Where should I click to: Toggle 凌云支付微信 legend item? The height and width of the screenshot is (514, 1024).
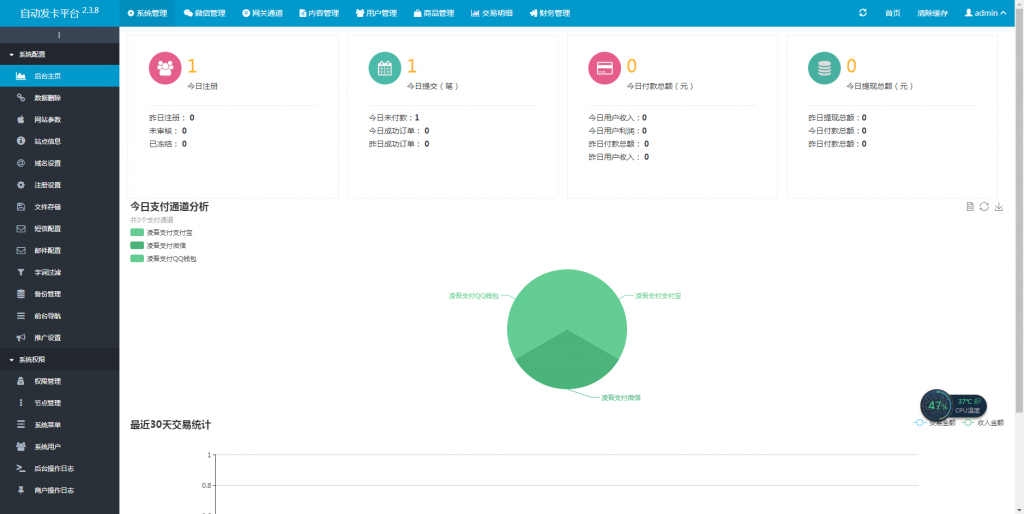137,245
